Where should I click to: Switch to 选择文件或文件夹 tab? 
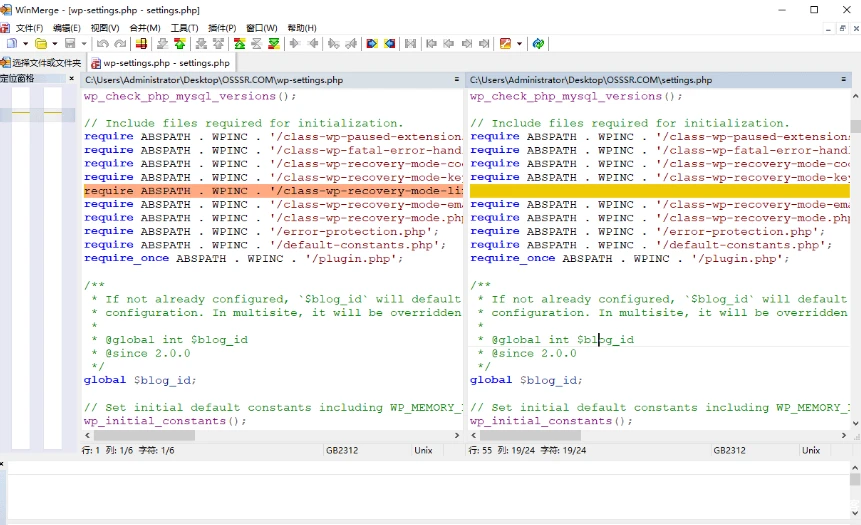click(x=42, y=63)
